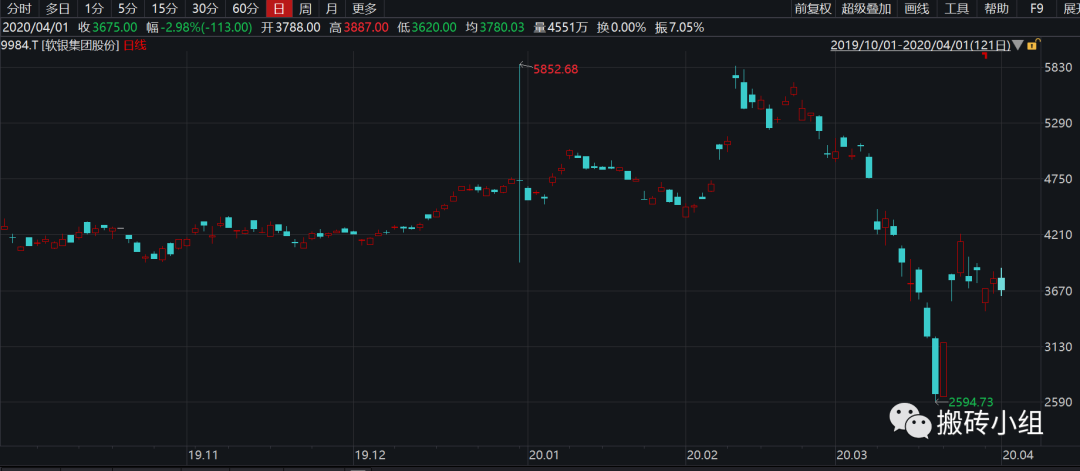Click the turnover value 换0.00%
Screen dimensions: 1080x471
621,28
